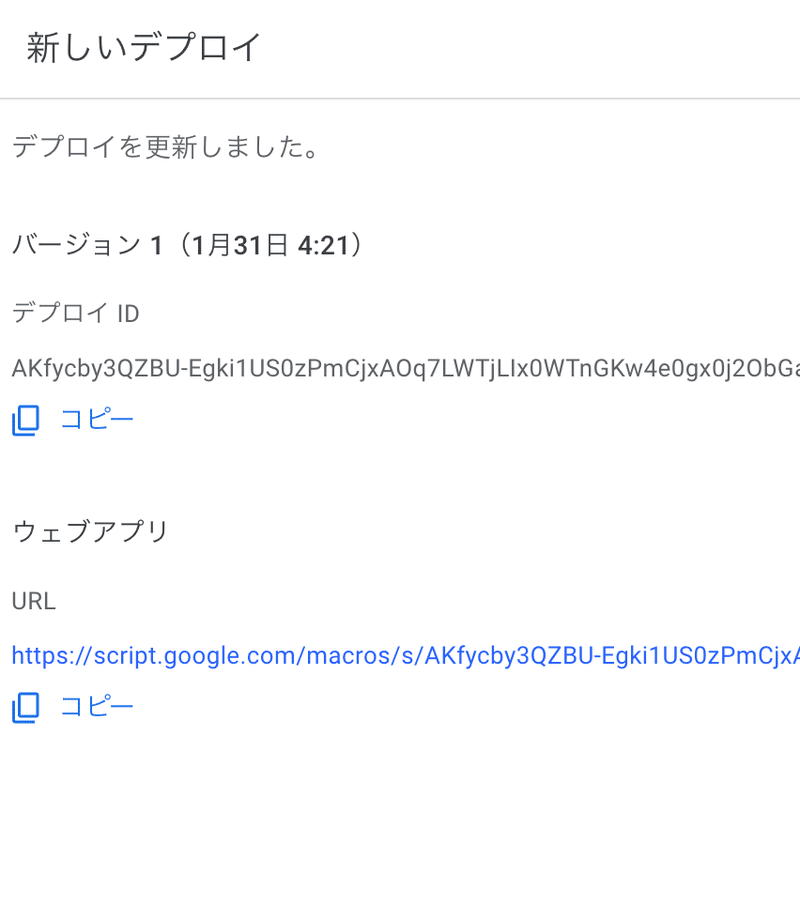Click the 新しいデプロイ dialog title
The width and height of the screenshot is (800, 905).
(144, 48)
